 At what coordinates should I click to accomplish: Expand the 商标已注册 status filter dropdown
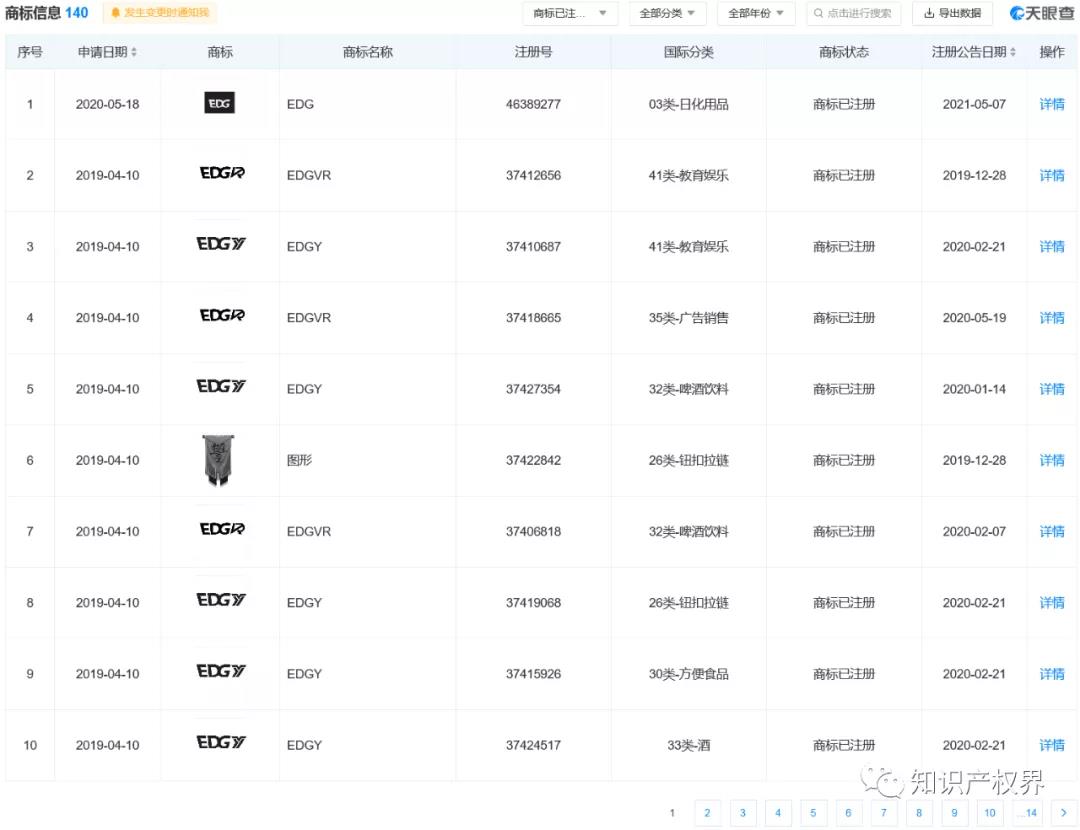point(570,14)
